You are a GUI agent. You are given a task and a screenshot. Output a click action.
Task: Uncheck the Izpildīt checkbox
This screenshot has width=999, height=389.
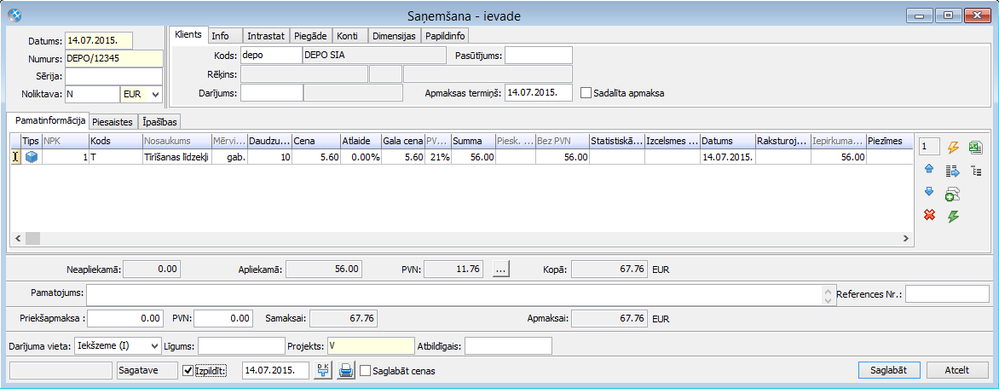click(x=187, y=370)
